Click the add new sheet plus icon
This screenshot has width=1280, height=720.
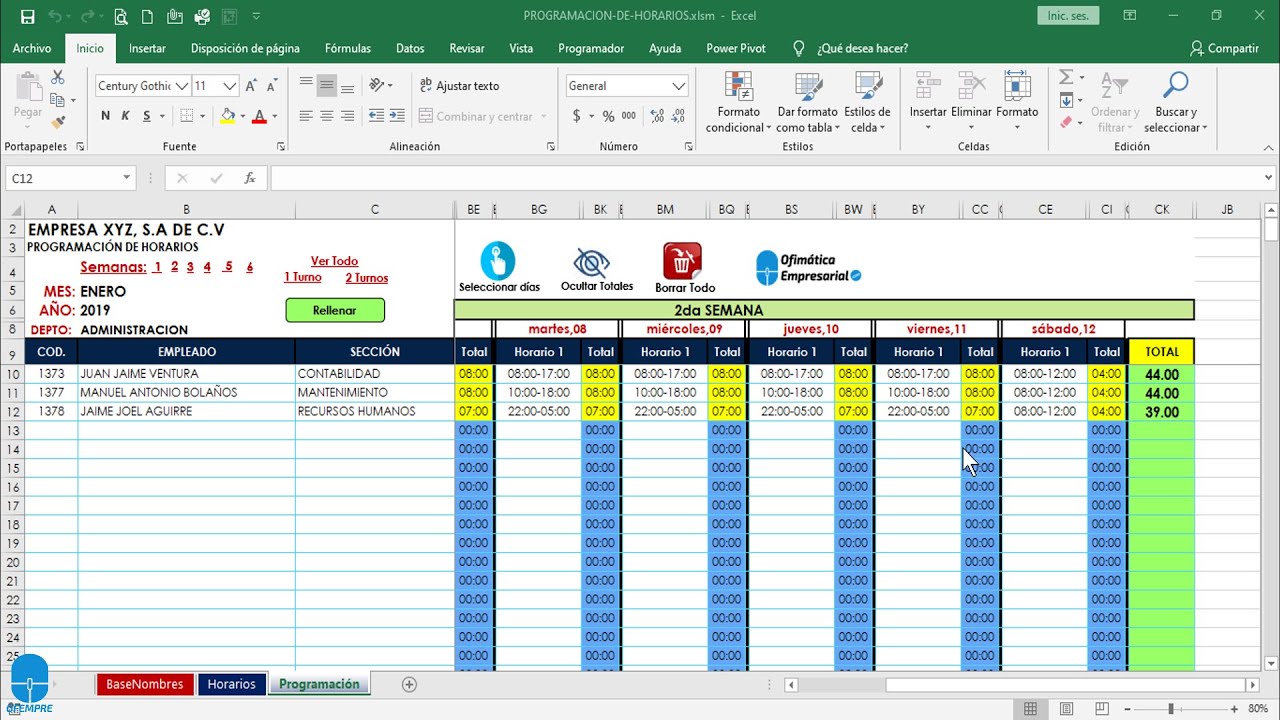(409, 685)
